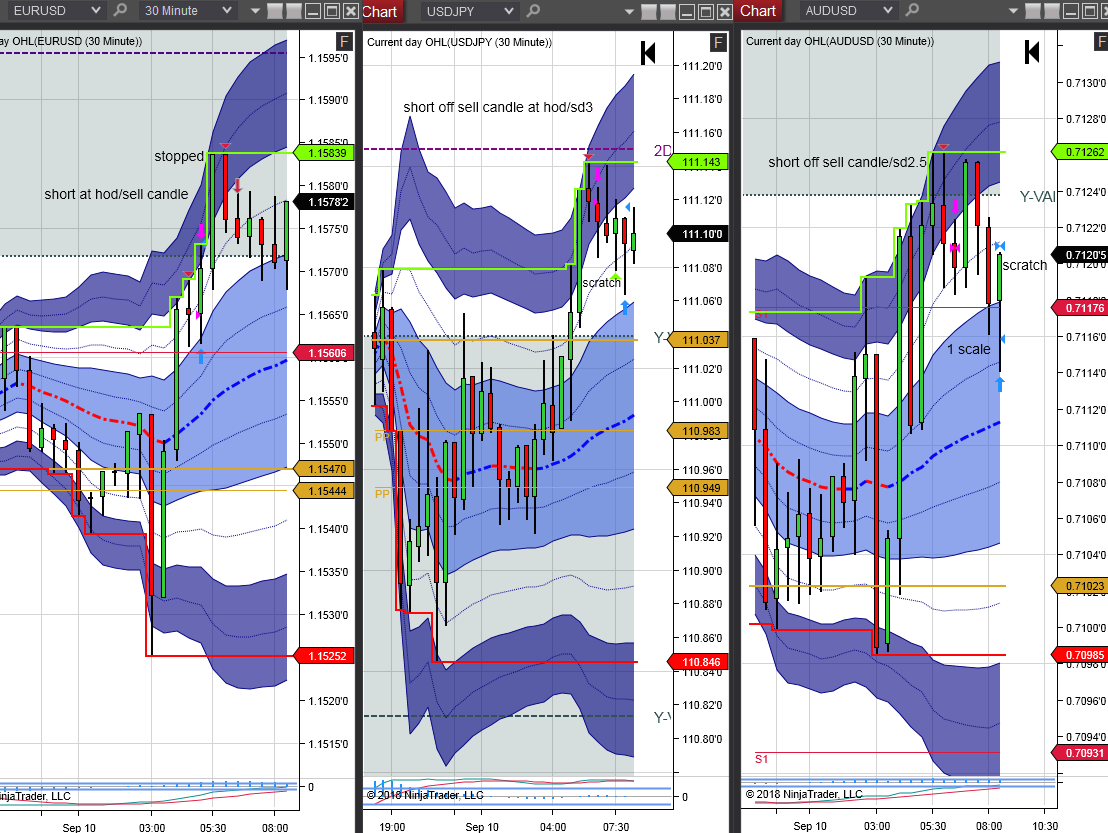Viewport: 1108px width, 833px height.
Task: Open instrument search in EURUSD chart
Action: [121, 10]
